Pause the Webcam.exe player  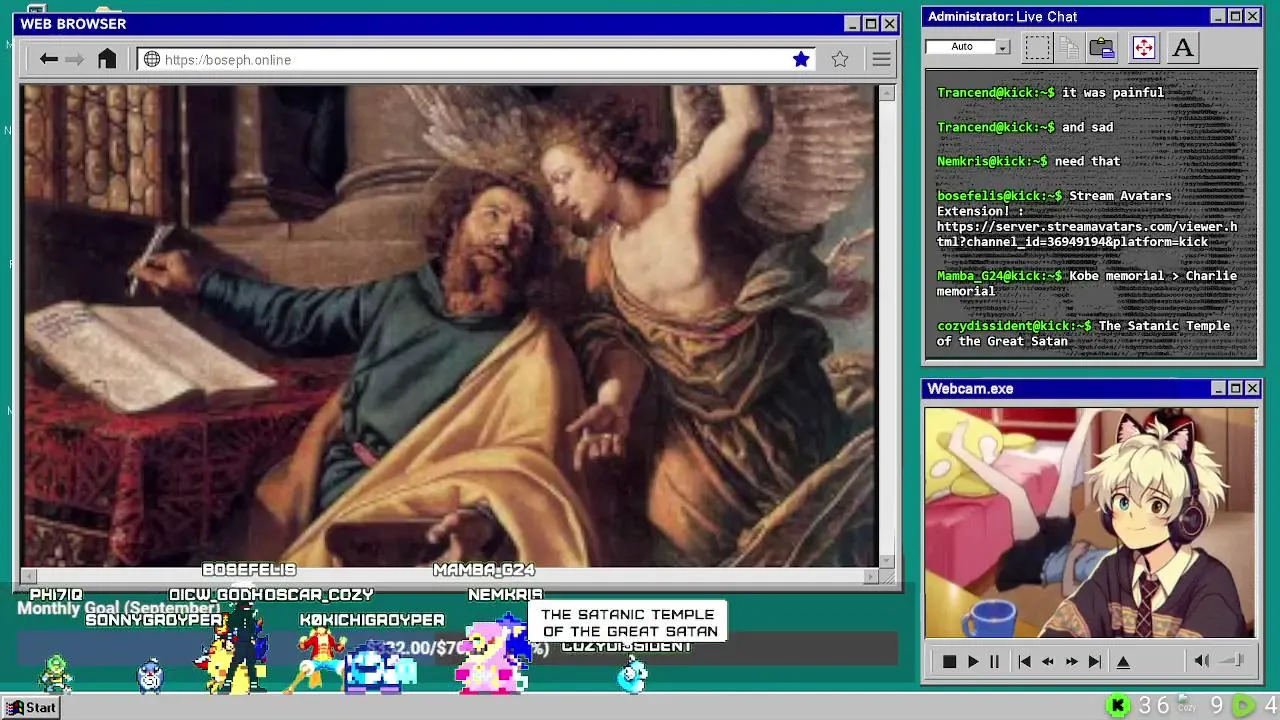[994, 661]
